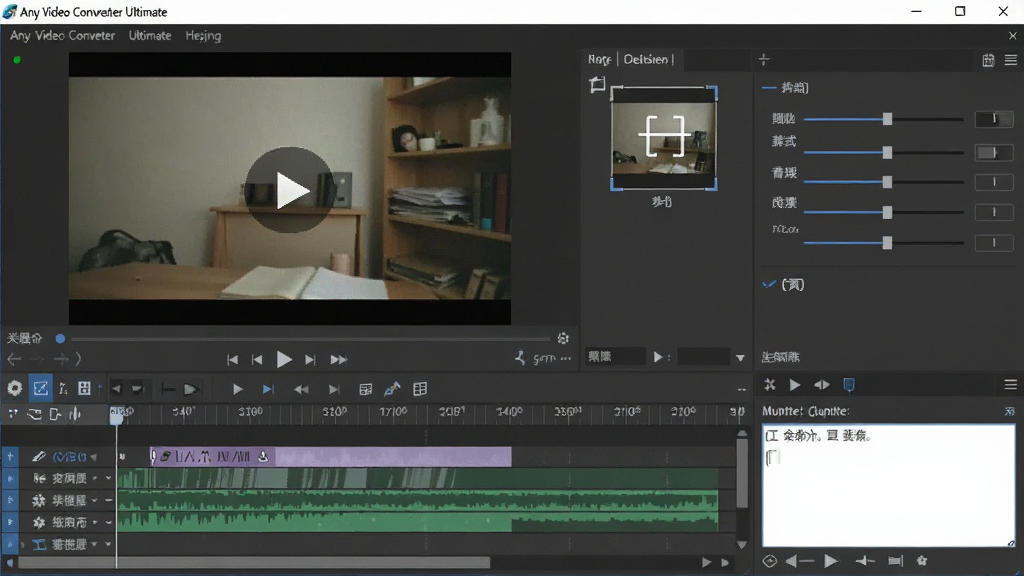
Task: Open gear icon below the text box
Action: [x=921, y=560]
